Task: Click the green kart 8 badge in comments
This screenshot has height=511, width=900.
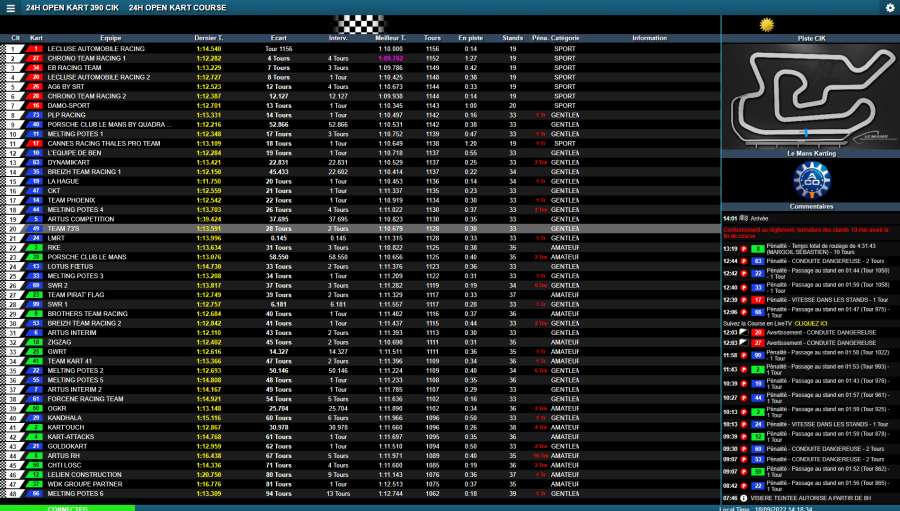Action: pyautogui.click(x=758, y=248)
